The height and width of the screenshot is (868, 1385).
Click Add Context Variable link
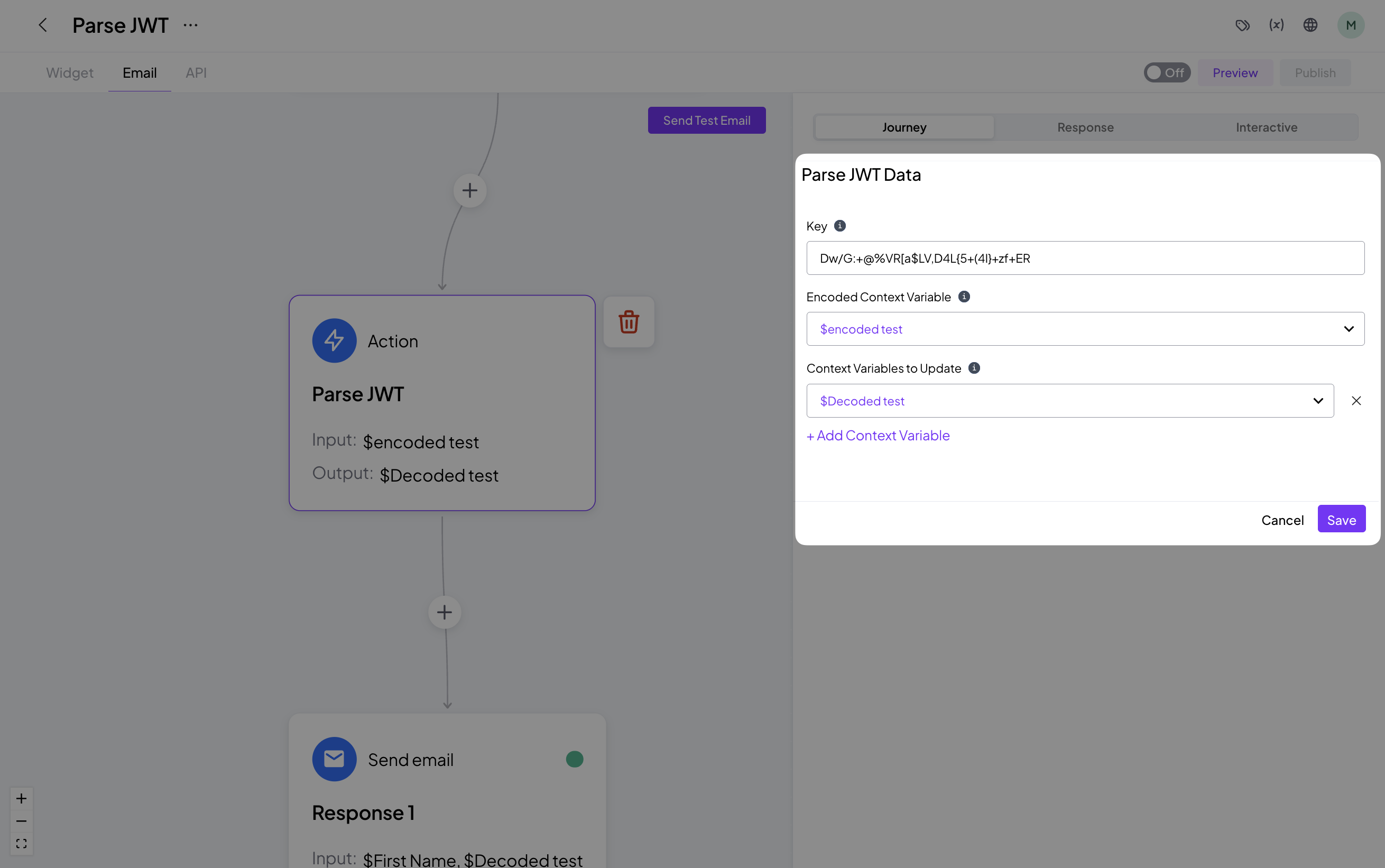point(878,436)
